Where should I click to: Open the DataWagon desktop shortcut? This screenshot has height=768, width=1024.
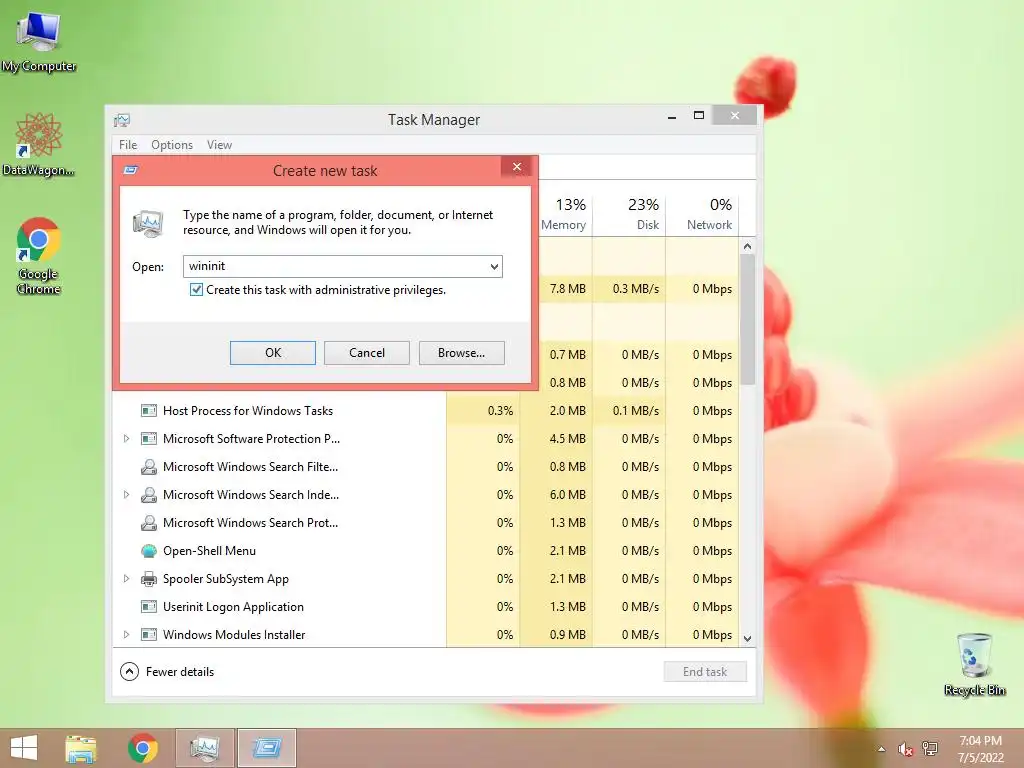click(x=39, y=145)
